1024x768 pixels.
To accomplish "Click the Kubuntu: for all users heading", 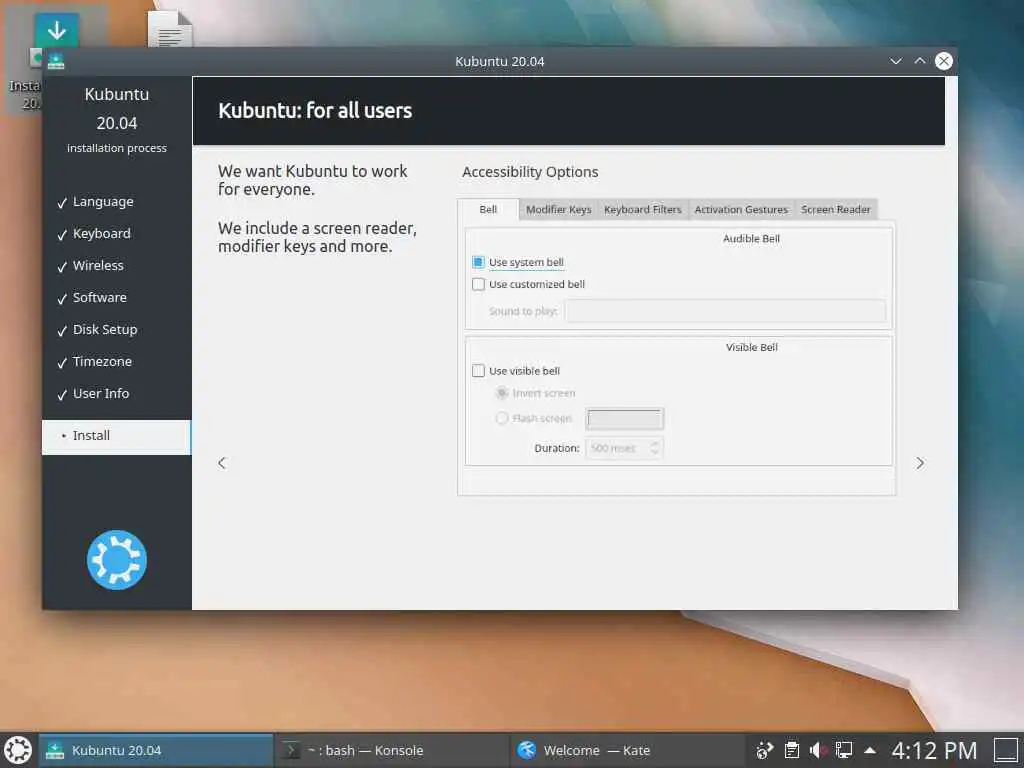I will [x=315, y=110].
